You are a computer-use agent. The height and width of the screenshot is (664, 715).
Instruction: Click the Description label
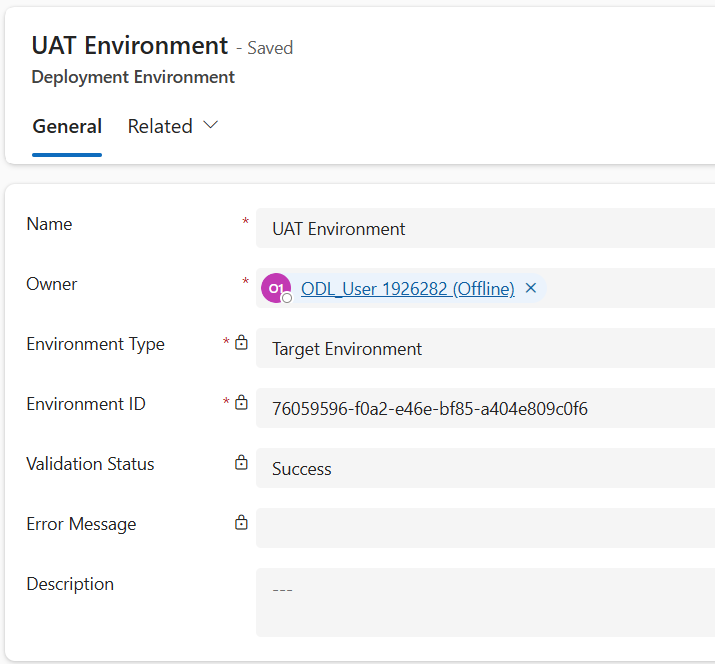point(70,584)
